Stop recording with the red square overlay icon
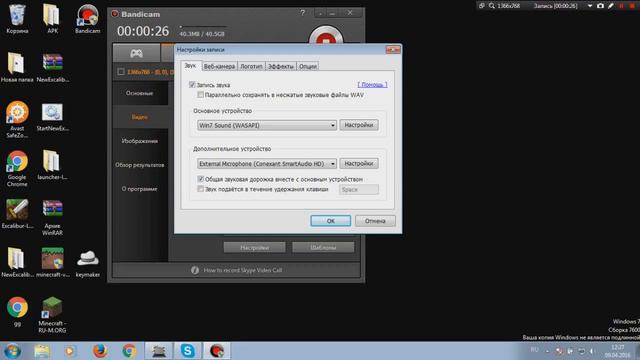The height and width of the screenshot is (360, 640). tap(632, 6)
